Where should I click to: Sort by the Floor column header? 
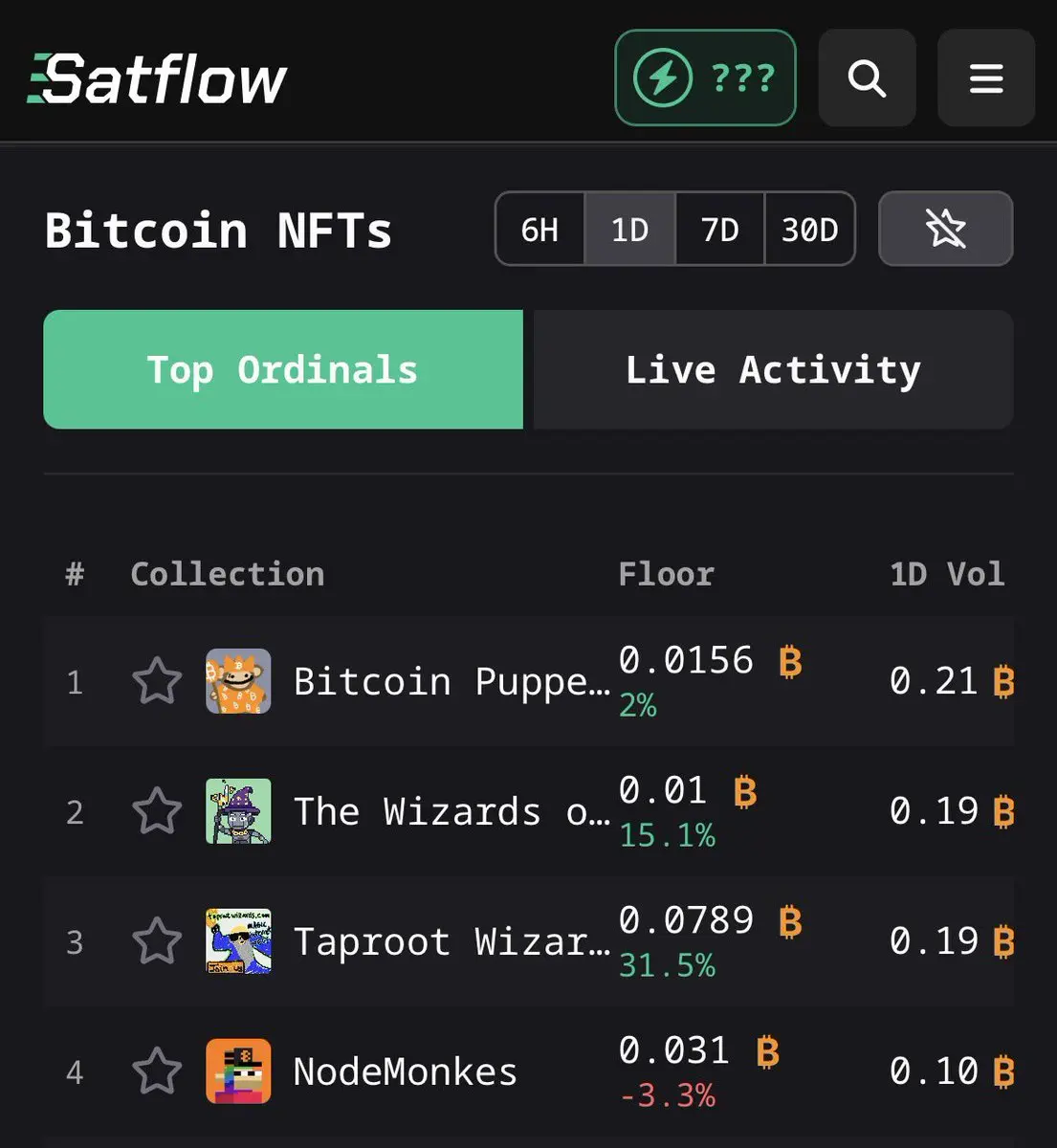(x=666, y=574)
